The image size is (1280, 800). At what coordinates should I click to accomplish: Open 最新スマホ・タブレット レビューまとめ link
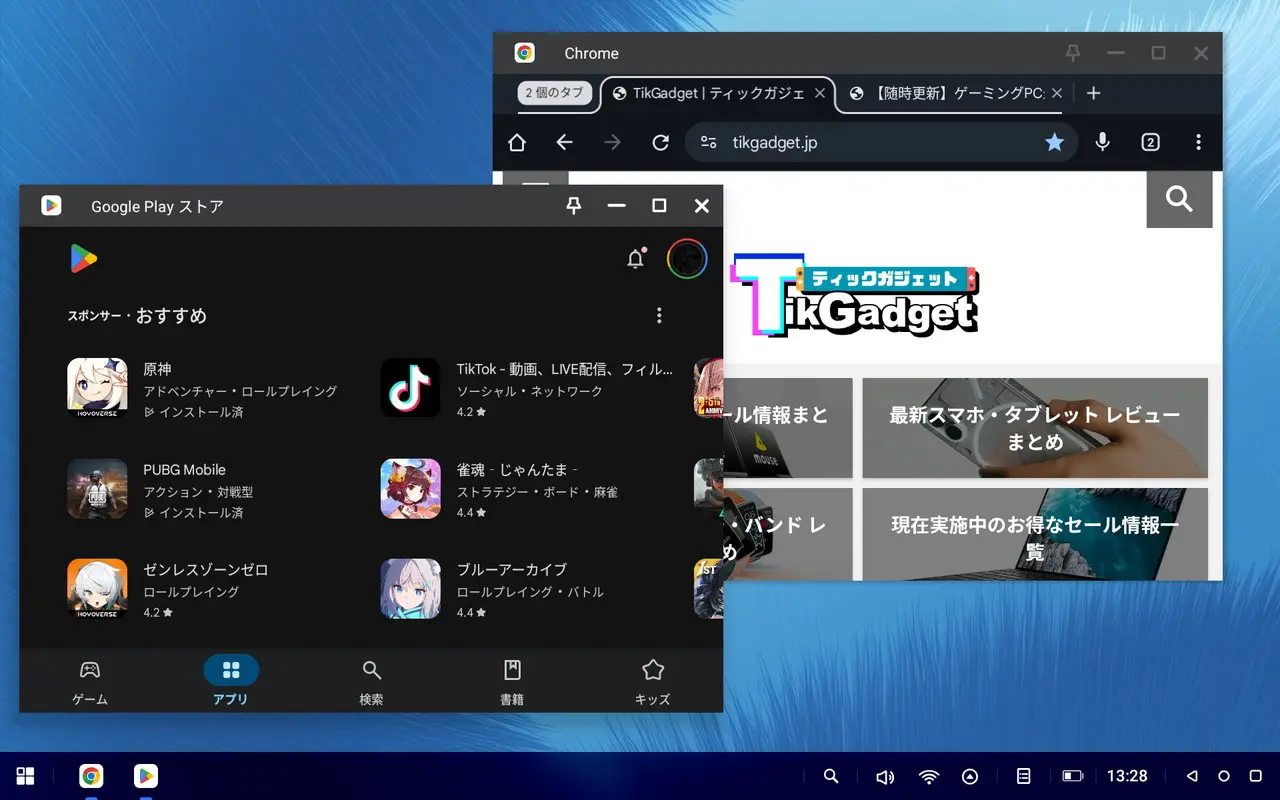(1035, 428)
